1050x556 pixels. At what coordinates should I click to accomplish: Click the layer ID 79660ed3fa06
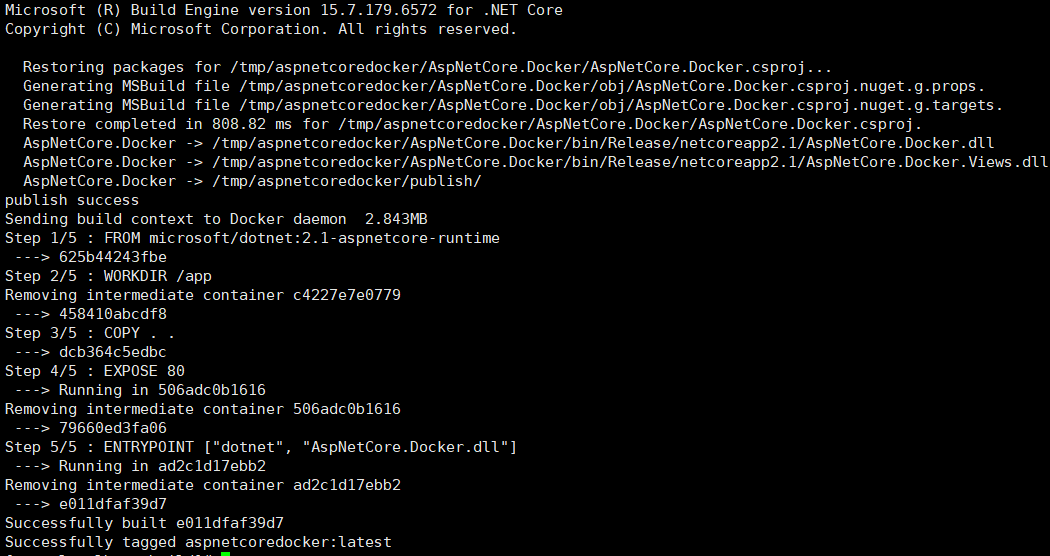point(112,428)
